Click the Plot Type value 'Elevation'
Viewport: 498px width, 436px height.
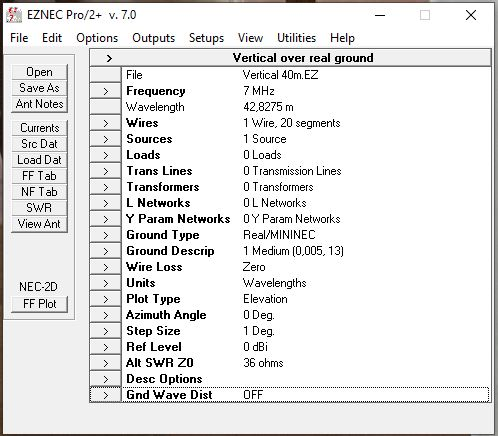coord(265,299)
